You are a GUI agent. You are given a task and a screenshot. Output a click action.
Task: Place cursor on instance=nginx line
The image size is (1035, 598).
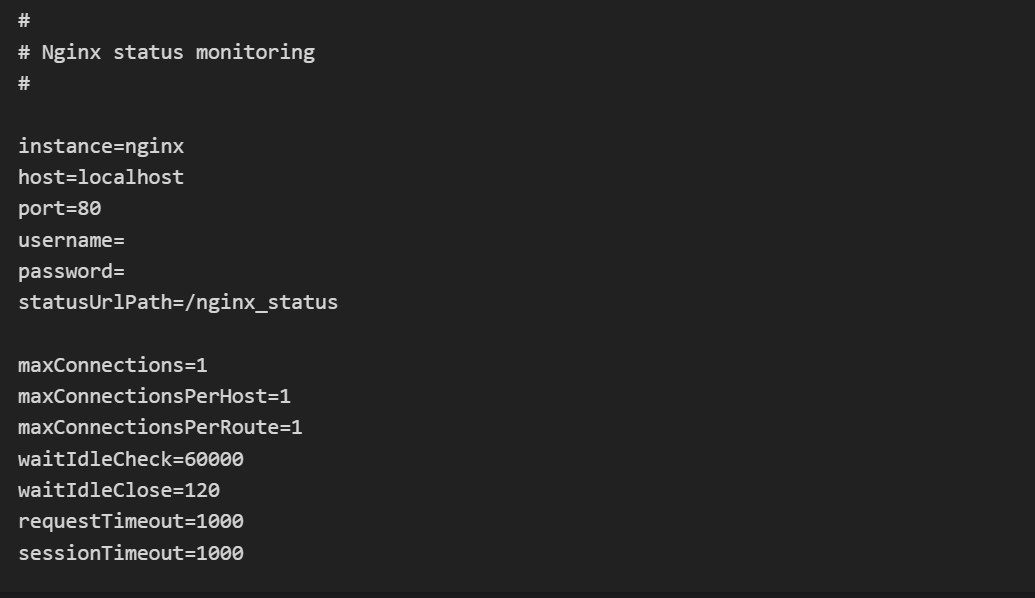pos(101,147)
